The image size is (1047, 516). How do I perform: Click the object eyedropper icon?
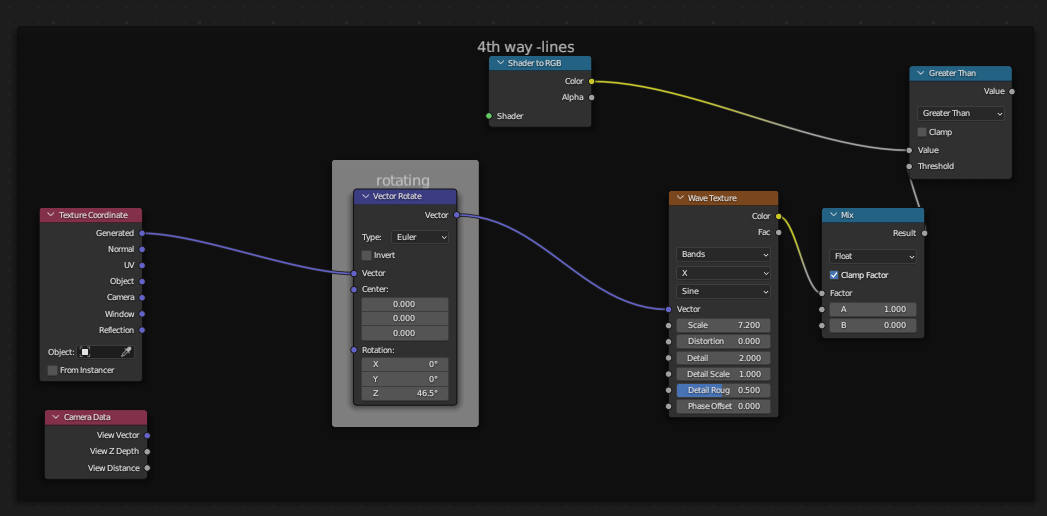[125, 352]
